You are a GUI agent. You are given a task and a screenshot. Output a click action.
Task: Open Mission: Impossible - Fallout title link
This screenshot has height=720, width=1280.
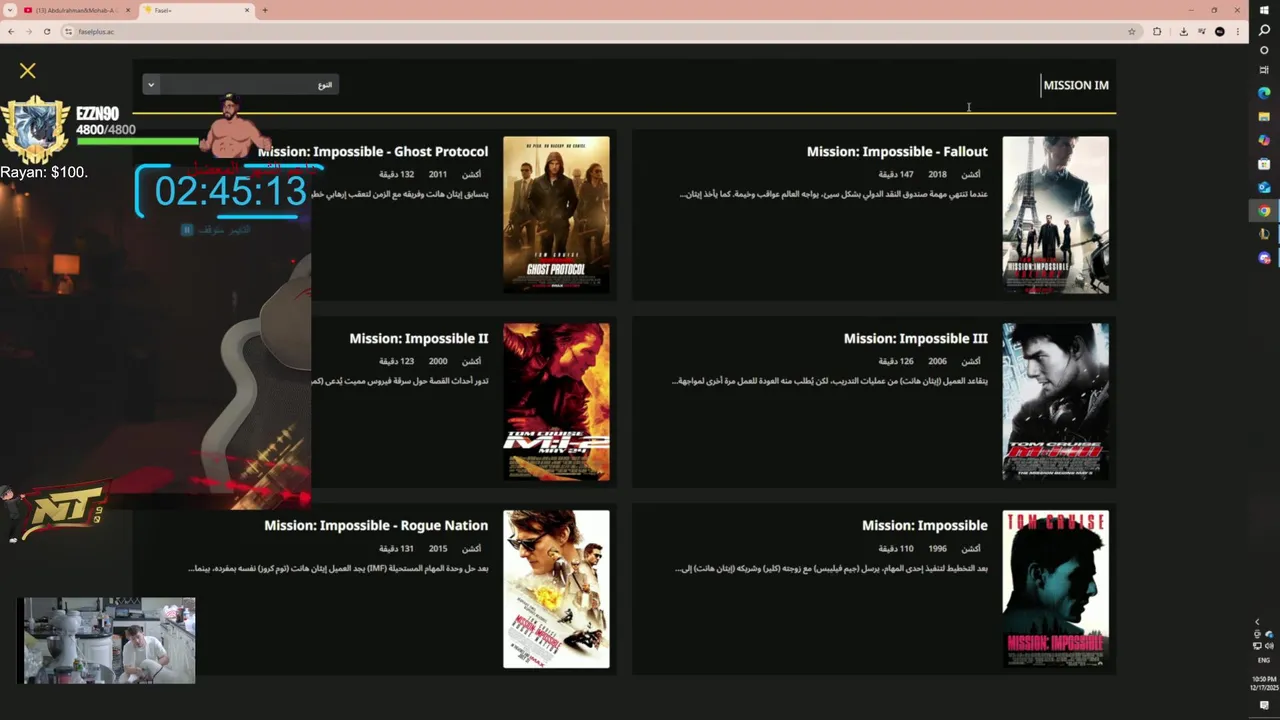click(897, 152)
